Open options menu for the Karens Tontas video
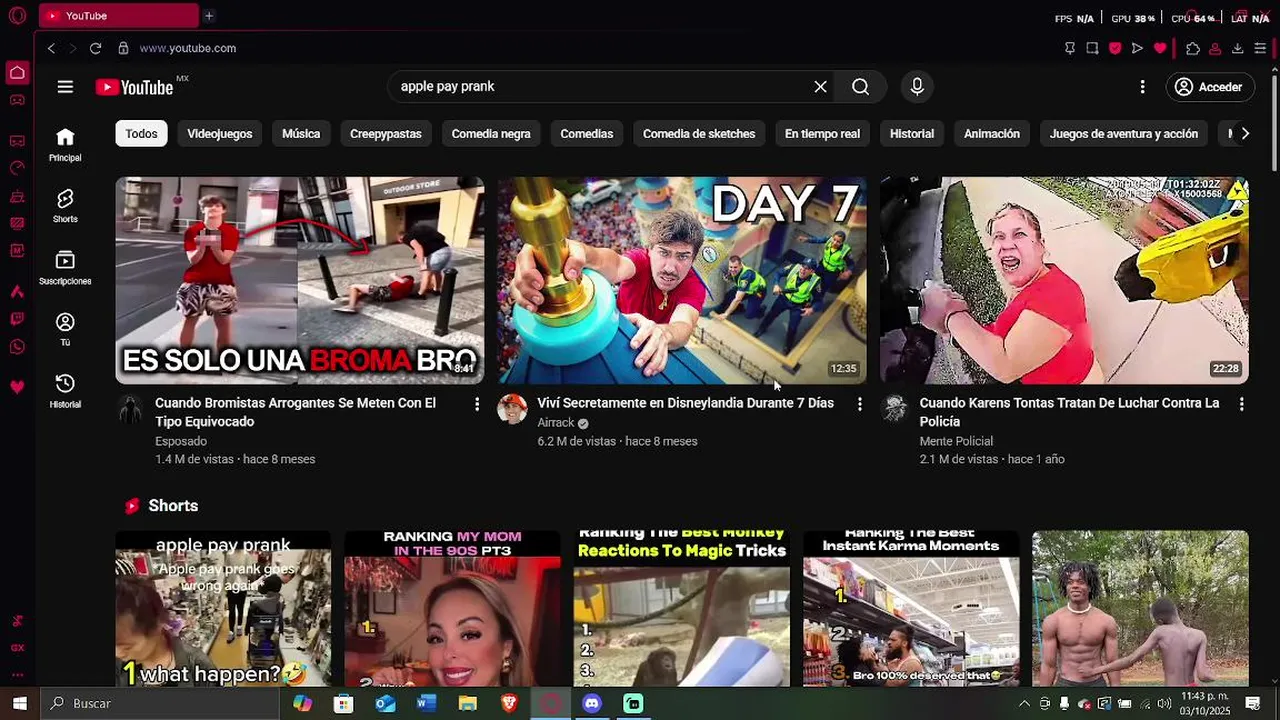 click(1241, 404)
